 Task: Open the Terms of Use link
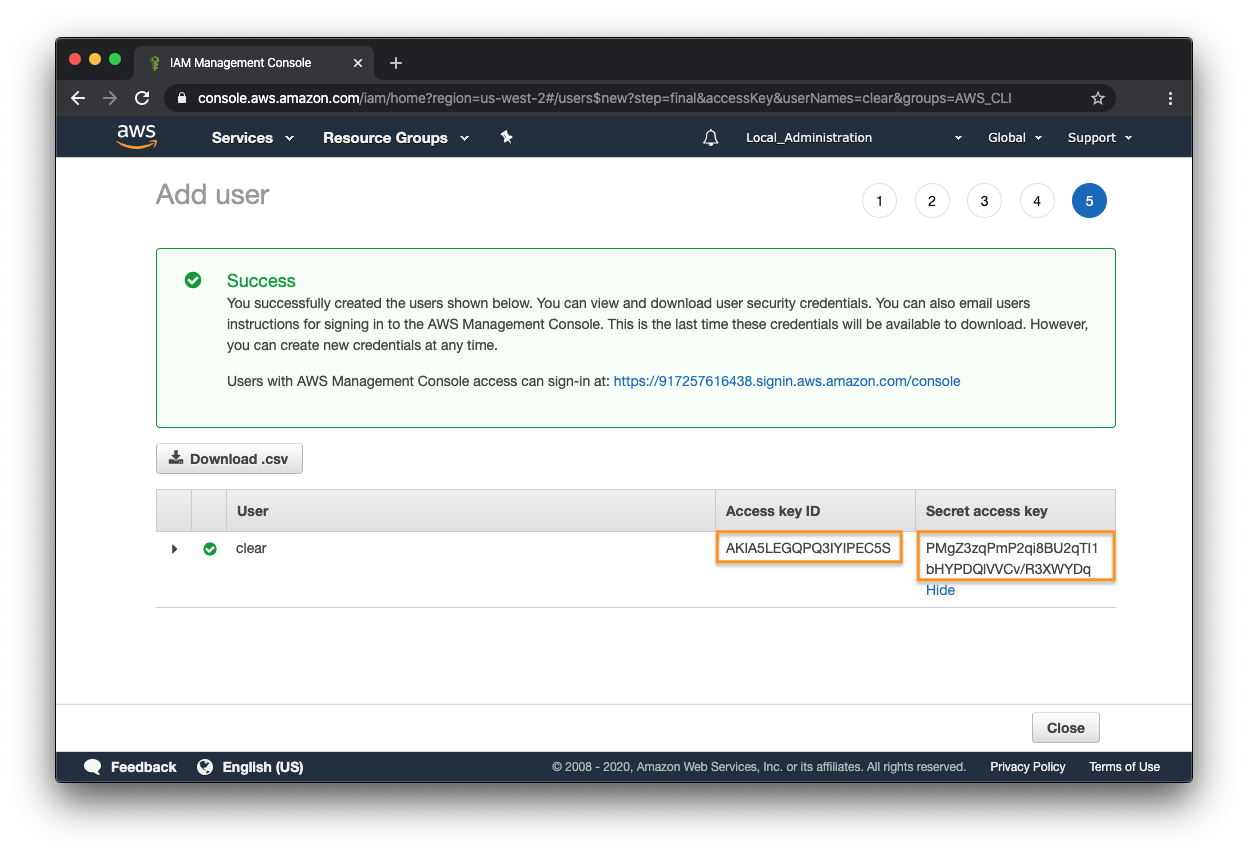pyautogui.click(x=1124, y=767)
